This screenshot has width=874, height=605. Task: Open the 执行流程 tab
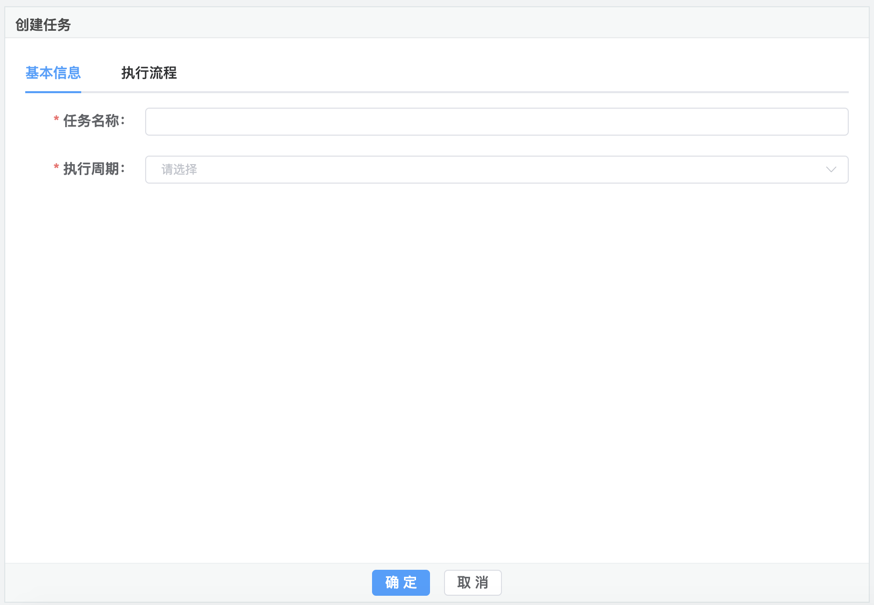pyautogui.click(x=149, y=73)
